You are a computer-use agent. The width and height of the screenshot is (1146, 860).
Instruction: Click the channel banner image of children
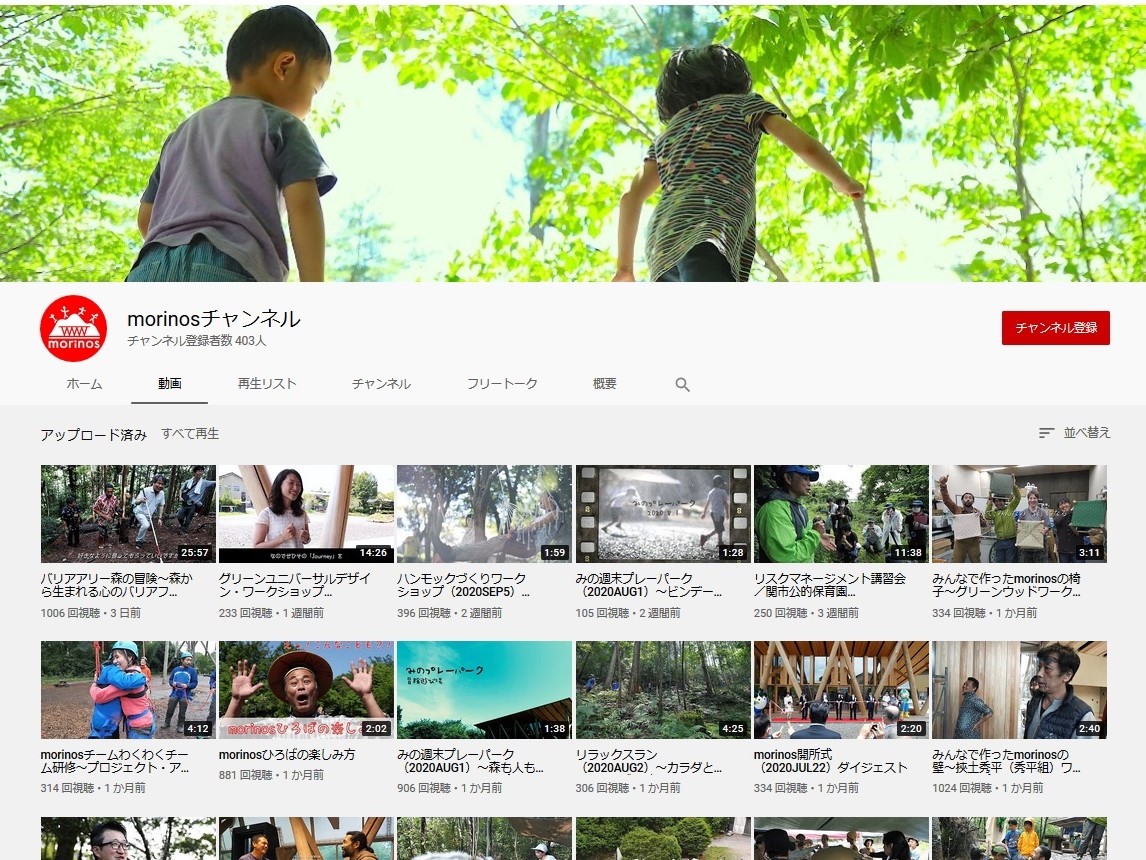point(573,142)
